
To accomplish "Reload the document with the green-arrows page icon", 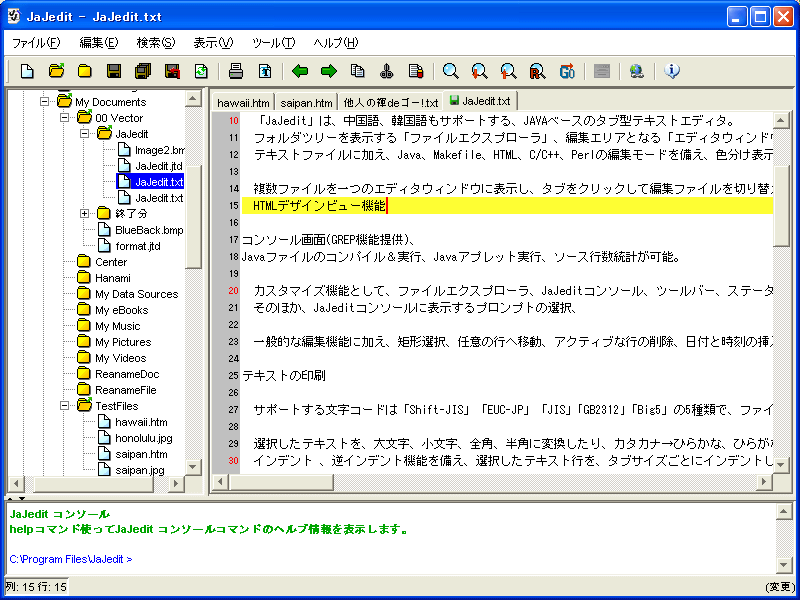I will (x=201, y=71).
